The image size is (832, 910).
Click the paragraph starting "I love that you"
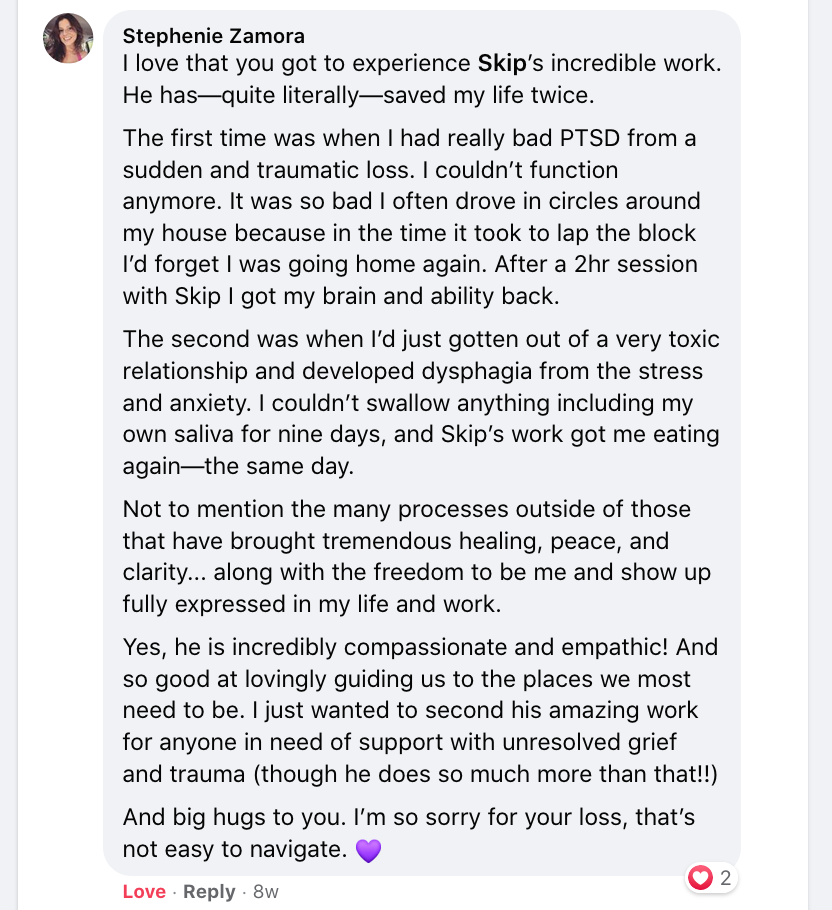(x=420, y=80)
